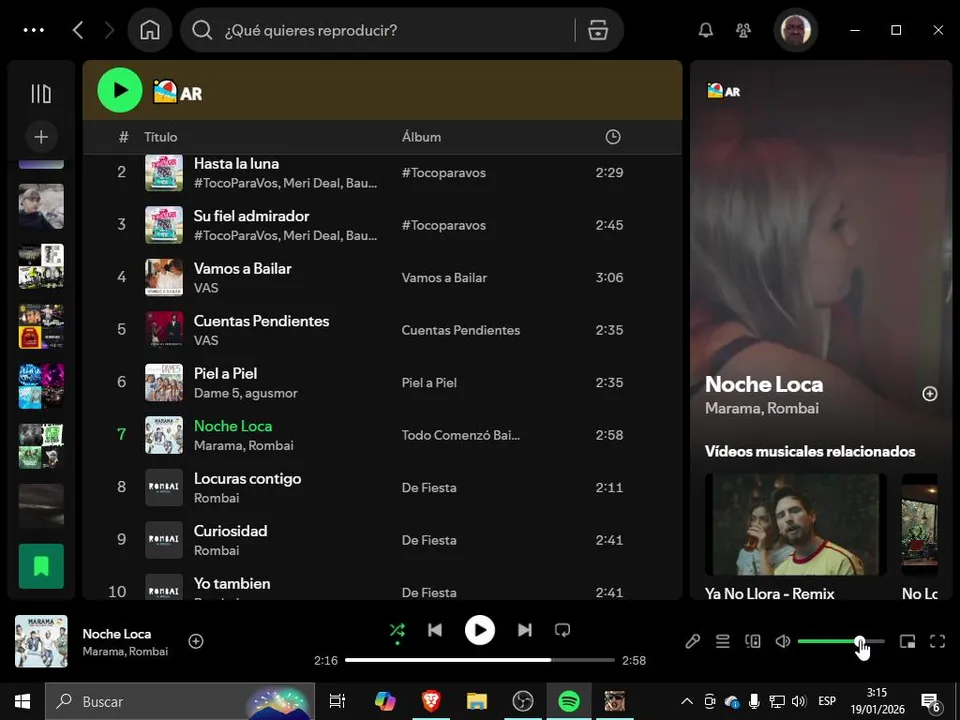Viewport: 960px width, 720px height.
Task: Click now-playing album art in bottom bar
Action: click(41, 641)
